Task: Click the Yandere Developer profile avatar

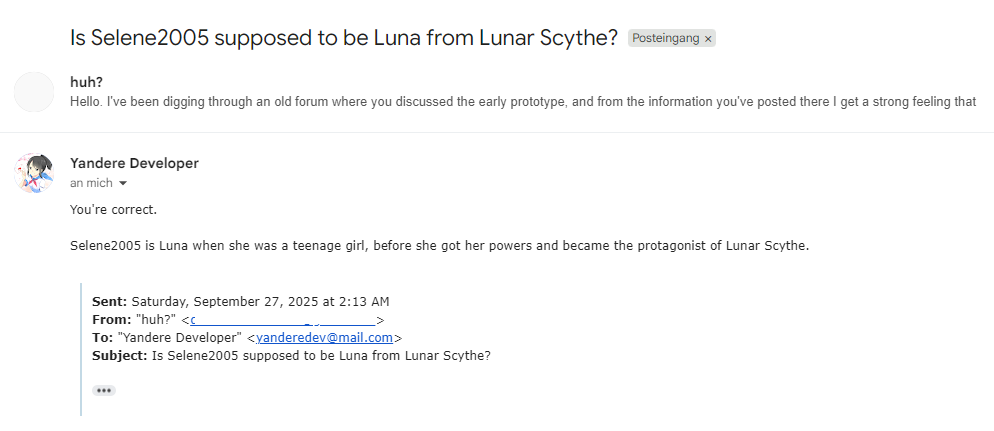Action: 34,173
